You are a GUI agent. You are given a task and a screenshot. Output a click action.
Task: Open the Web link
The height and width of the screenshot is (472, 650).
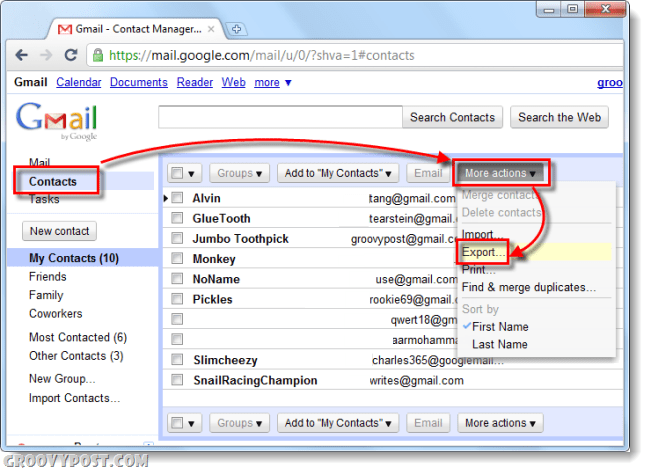(x=233, y=82)
